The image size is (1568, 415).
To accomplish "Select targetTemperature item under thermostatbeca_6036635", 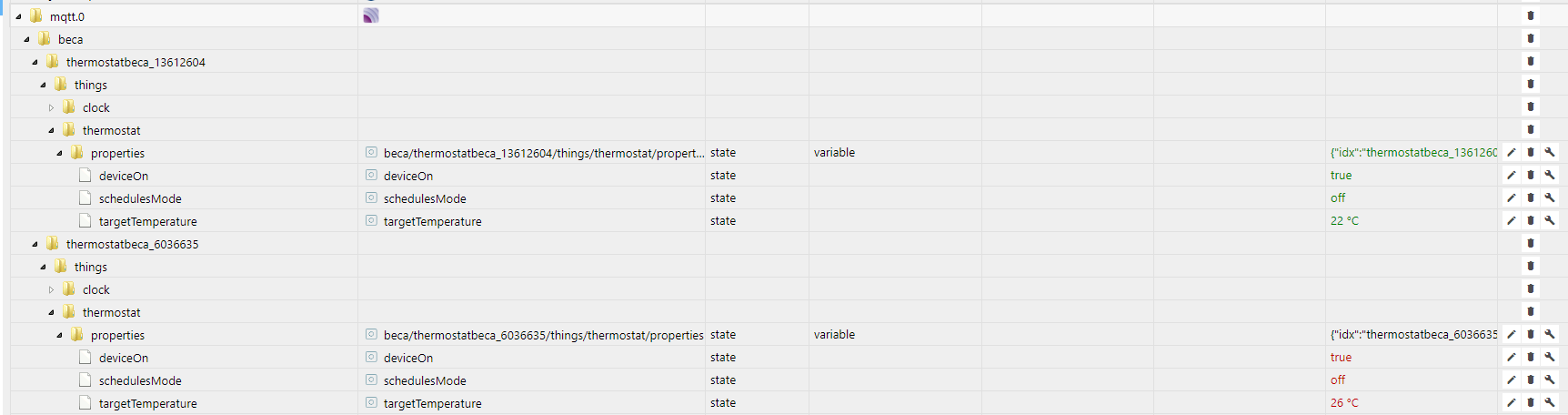I will (148, 403).
